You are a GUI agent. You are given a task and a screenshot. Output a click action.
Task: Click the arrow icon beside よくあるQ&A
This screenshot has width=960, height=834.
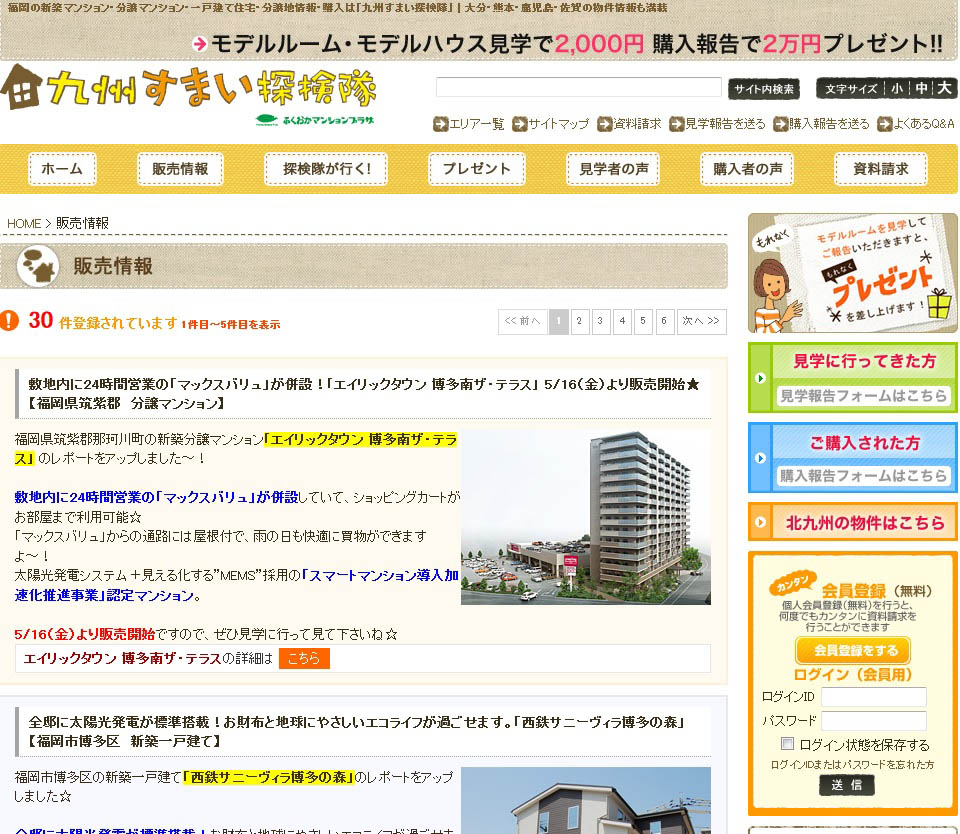[885, 124]
